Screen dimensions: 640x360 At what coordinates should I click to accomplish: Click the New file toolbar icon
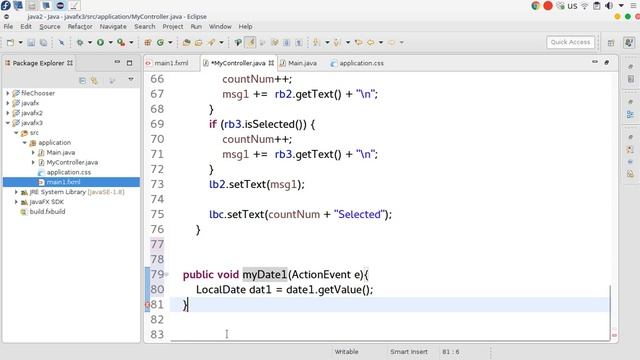click(x=11, y=42)
